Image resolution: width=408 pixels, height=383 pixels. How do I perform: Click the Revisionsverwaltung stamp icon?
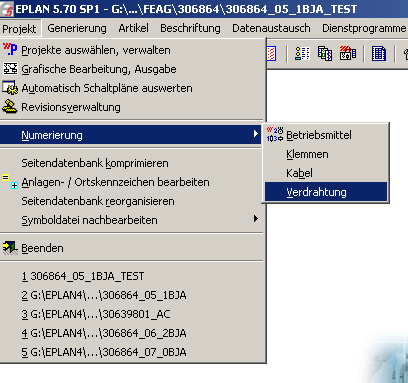[x=10, y=107]
